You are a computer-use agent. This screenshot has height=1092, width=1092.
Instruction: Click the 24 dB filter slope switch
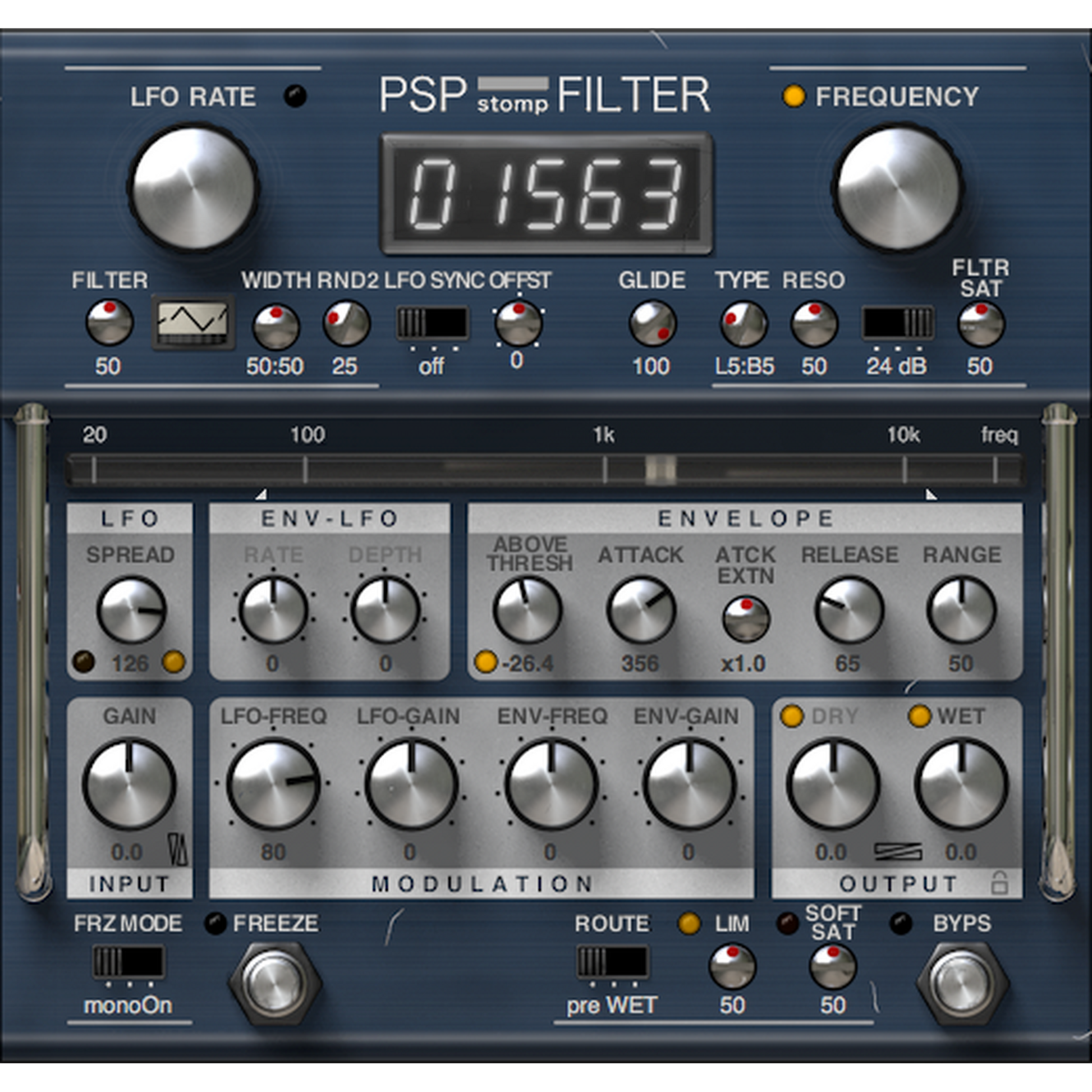(898, 323)
